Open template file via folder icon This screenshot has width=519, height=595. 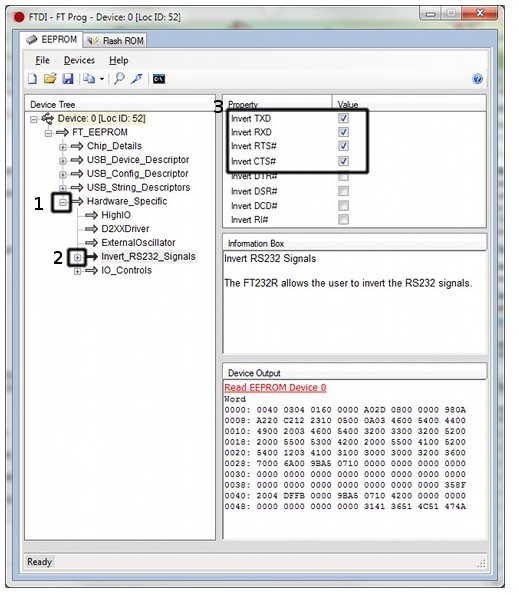[x=50, y=79]
